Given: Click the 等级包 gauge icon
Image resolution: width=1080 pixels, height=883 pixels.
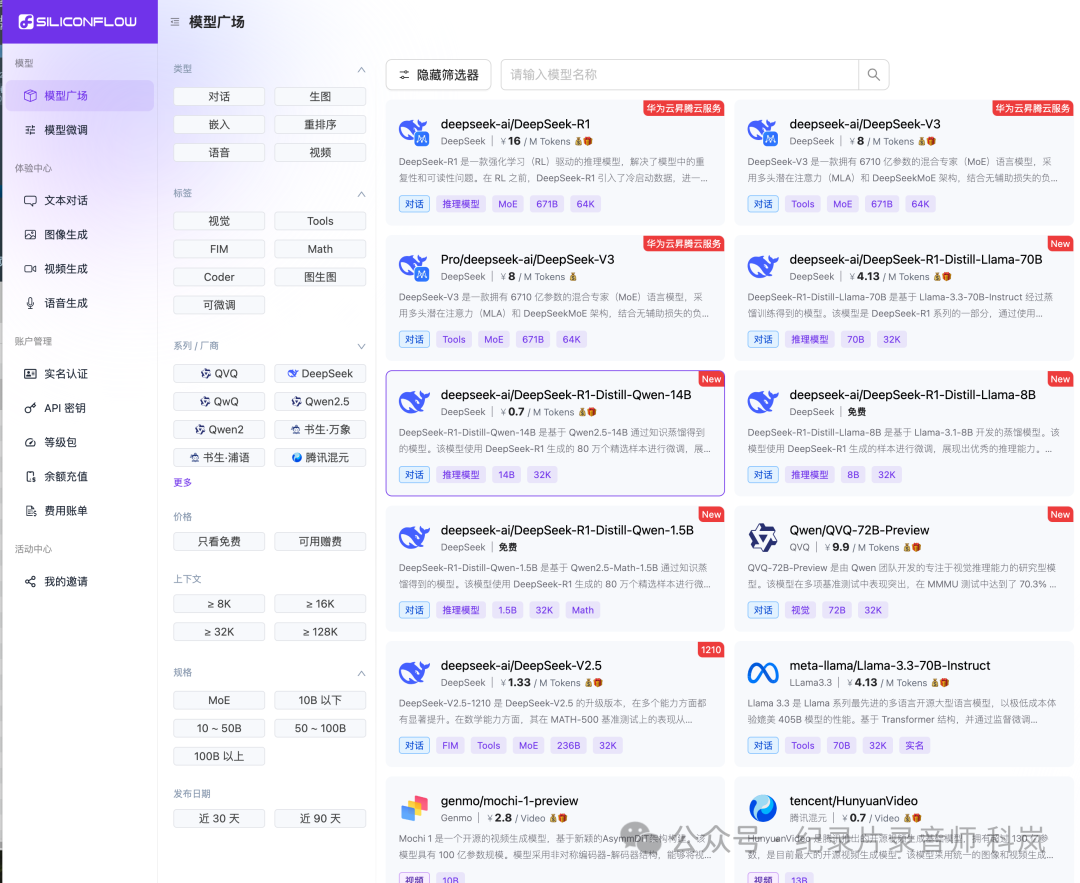Looking at the screenshot, I should (30, 442).
